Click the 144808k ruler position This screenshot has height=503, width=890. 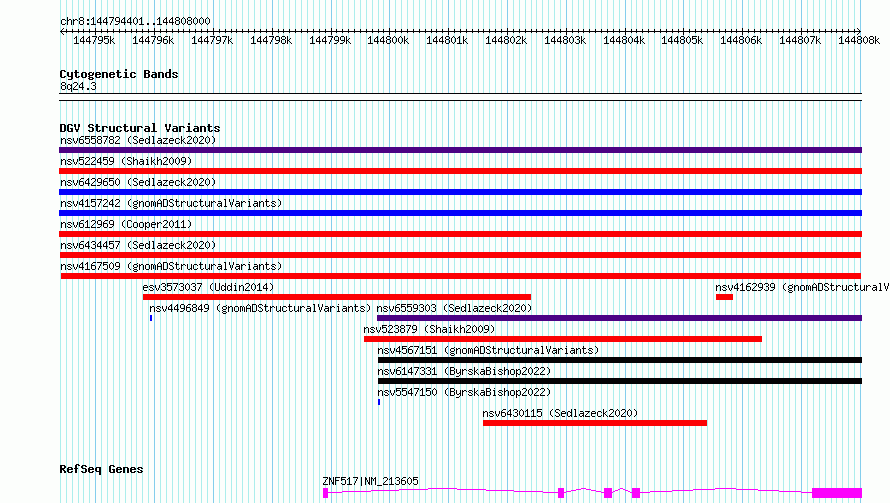pos(859,40)
